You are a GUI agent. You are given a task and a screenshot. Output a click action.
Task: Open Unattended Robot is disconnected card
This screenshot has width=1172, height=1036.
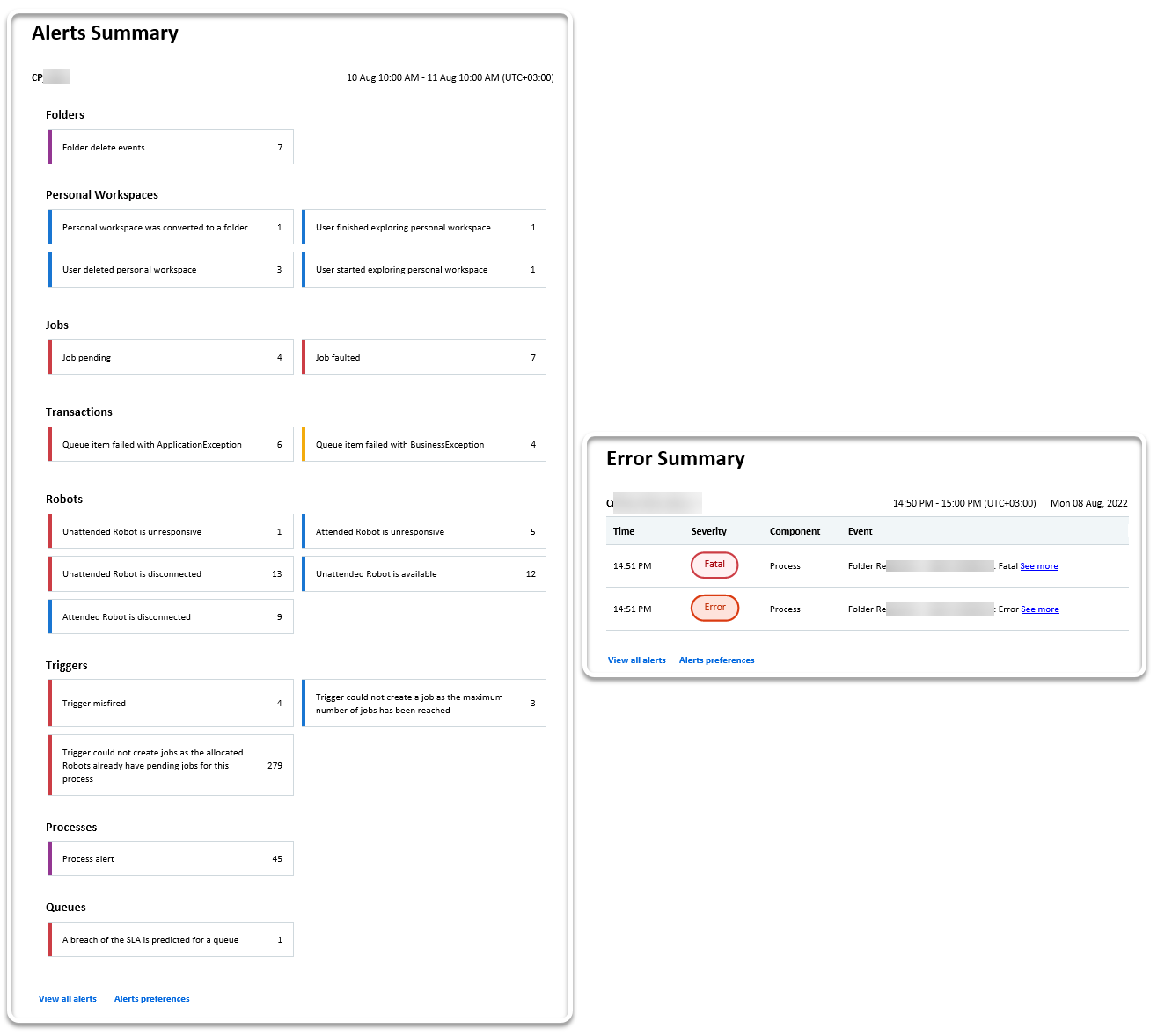point(171,573)
